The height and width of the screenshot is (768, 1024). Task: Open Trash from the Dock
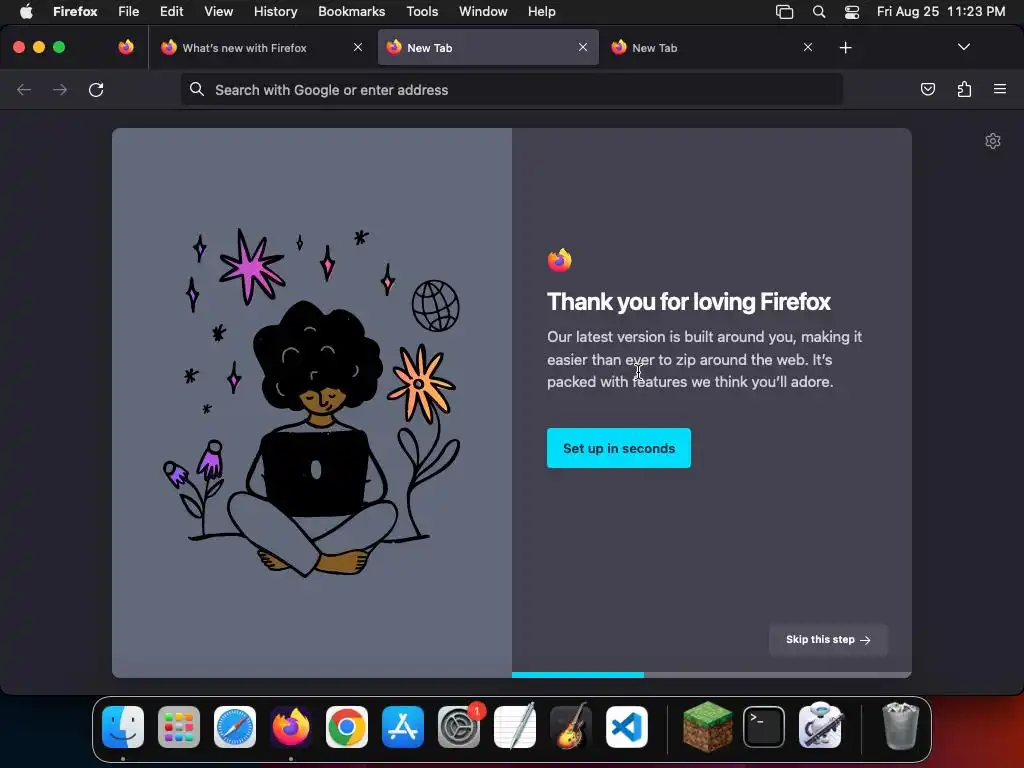901,727
